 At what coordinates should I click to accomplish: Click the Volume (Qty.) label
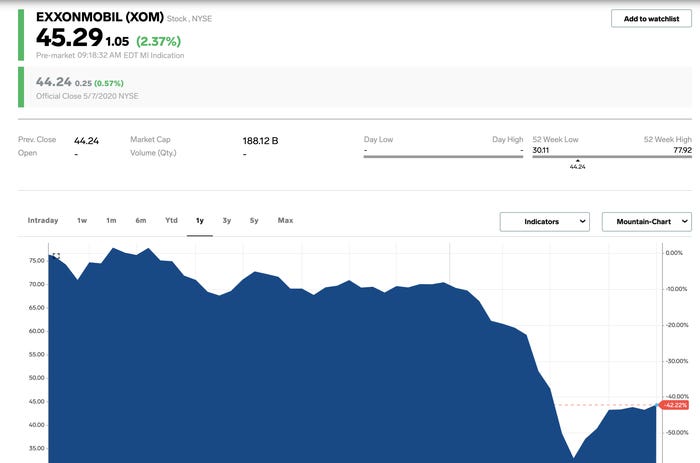pyautogui.click(x=153, y=153)
